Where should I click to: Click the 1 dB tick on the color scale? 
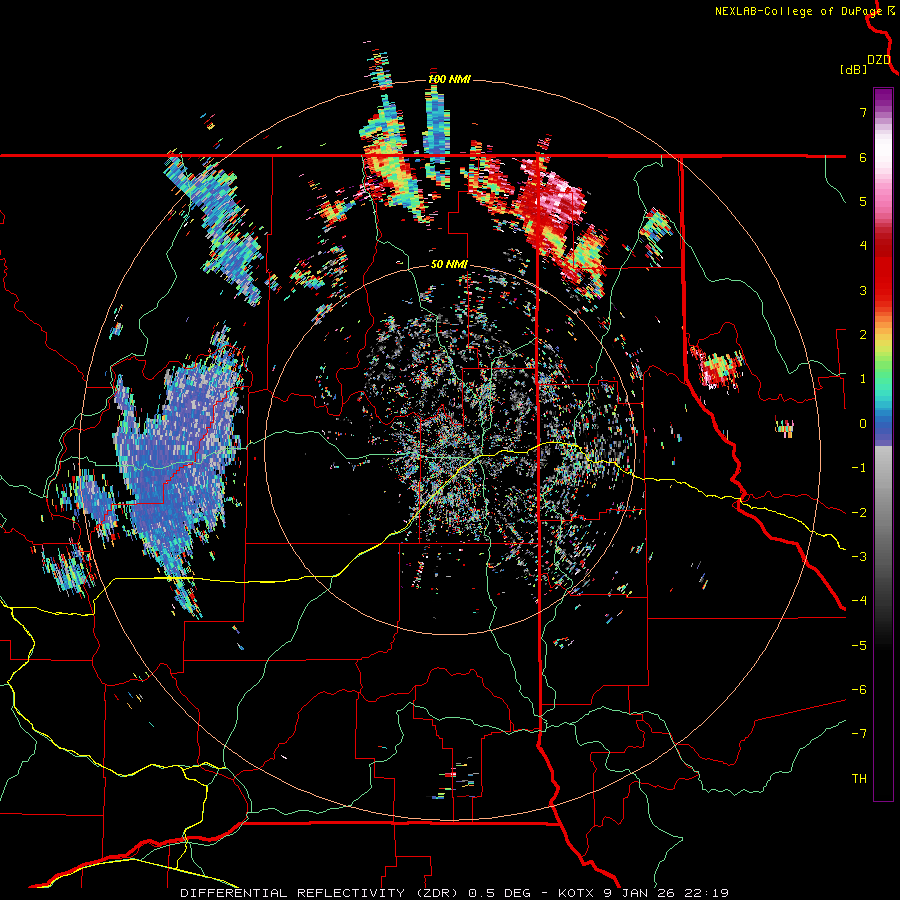(x=863, y=379)
